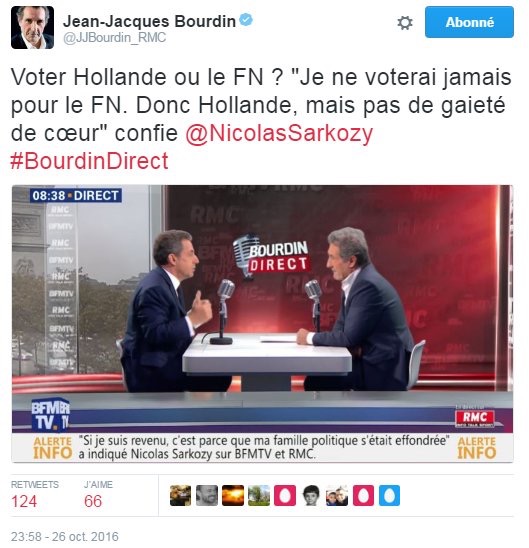Open the grayscale bearded man avatar
Image resolution: width=529 pixels, height=548 pixels.
206,496
